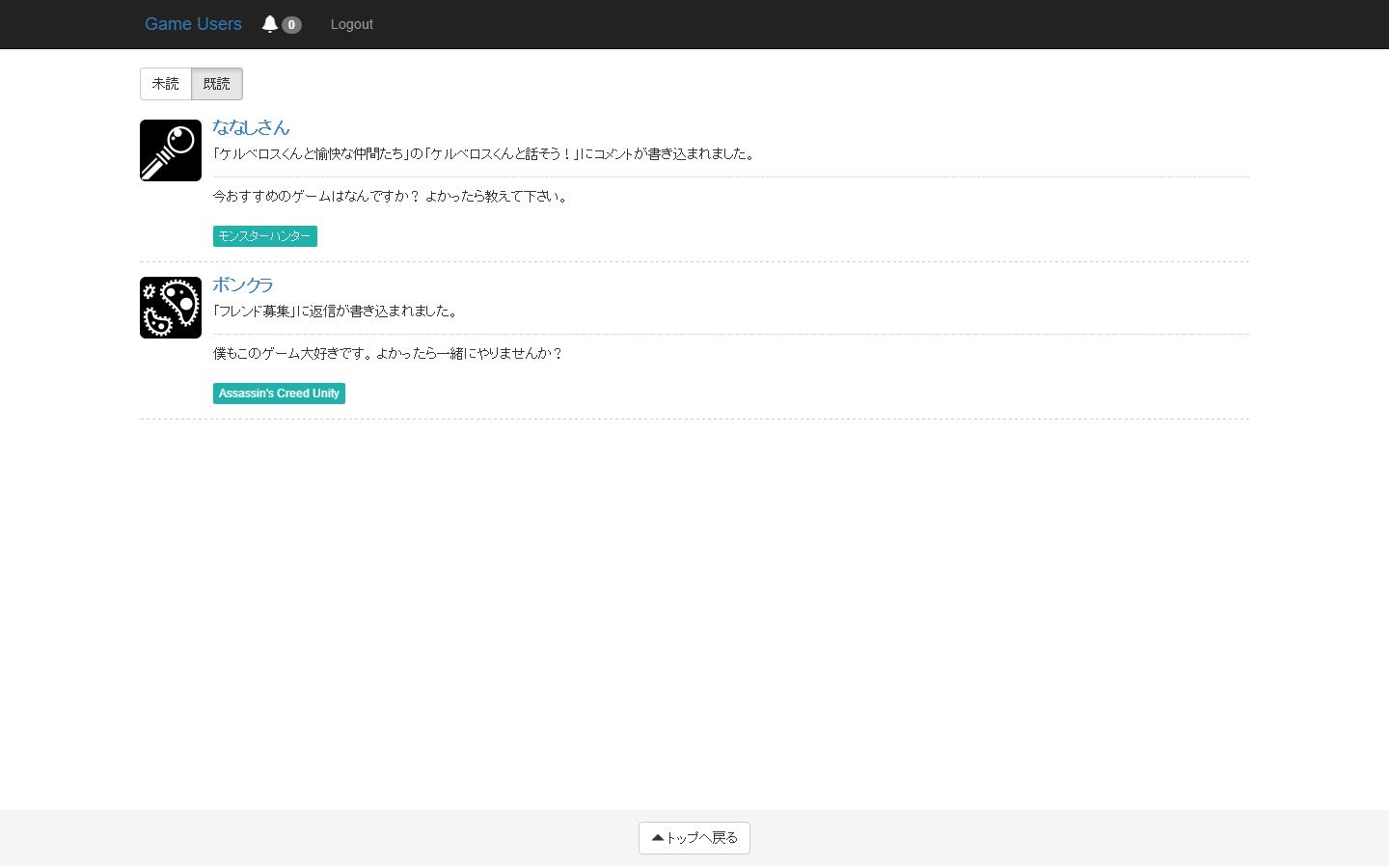Click reply text 僕もこのゲーム大好きです
The image size is (1389, 868).
tap(388, 354)
